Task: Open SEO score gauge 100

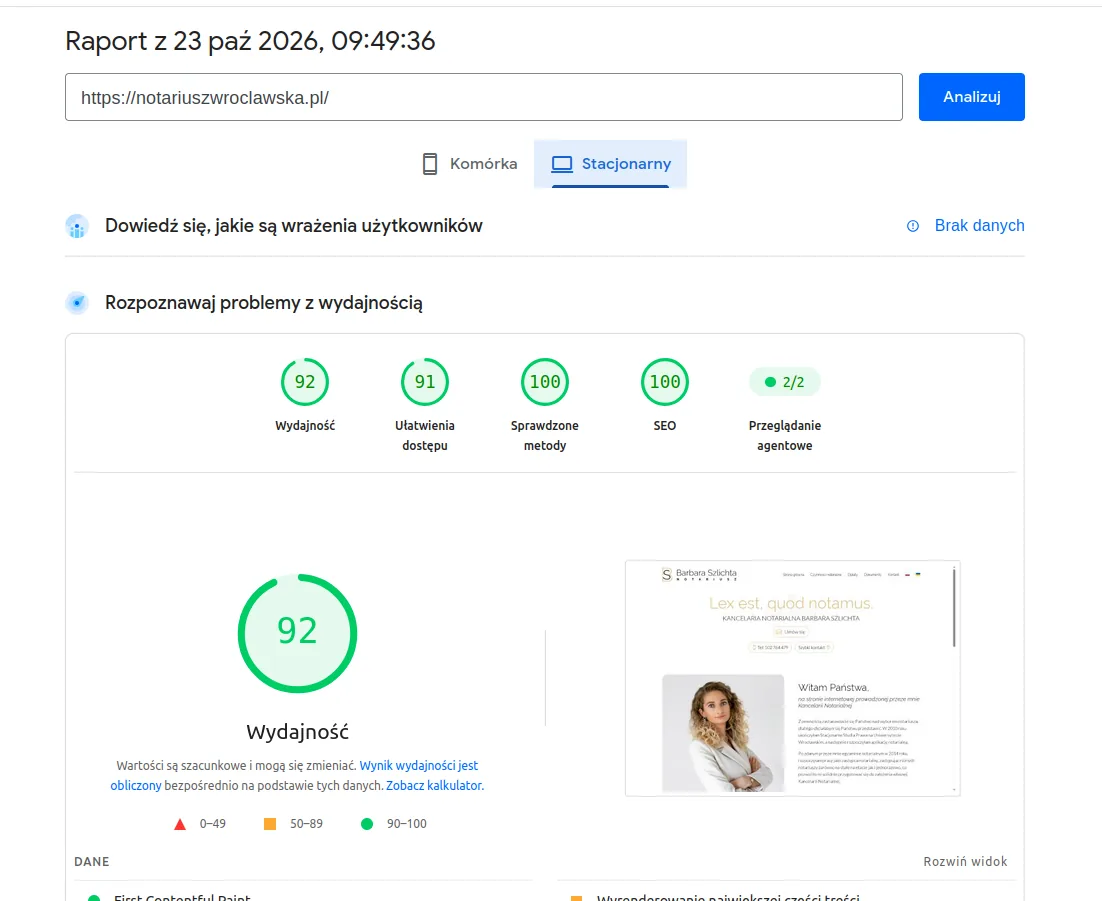Action: [665, 382]
